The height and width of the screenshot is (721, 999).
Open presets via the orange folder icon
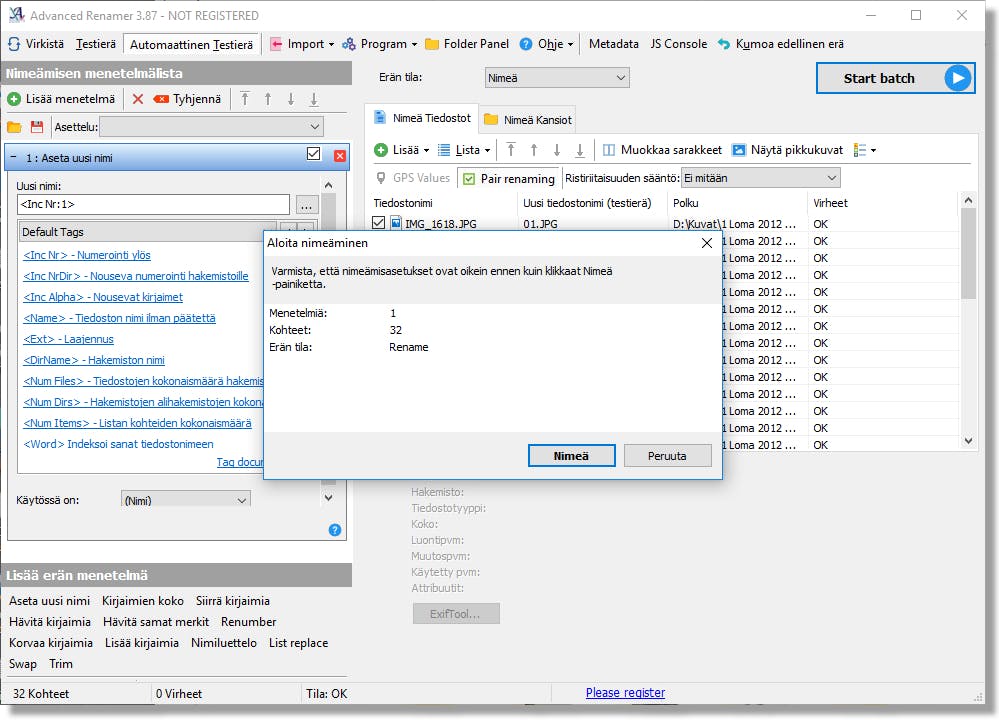coord(14,127)
